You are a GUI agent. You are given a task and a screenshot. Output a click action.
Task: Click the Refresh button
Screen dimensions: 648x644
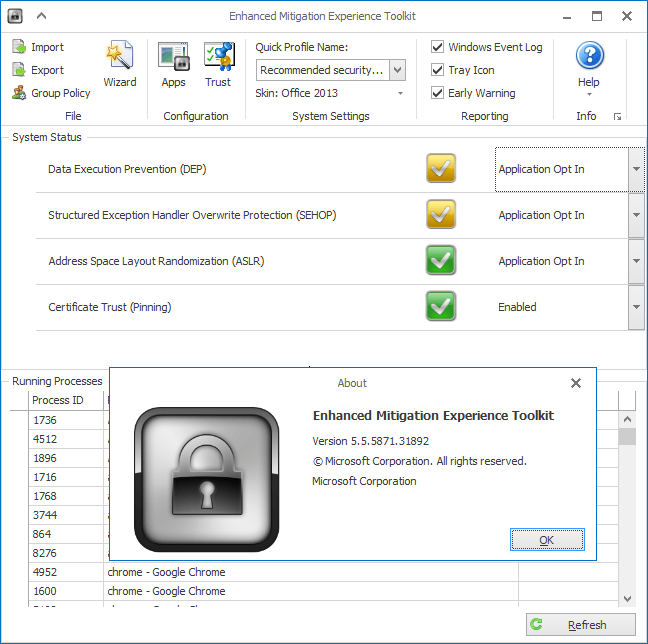581,625
